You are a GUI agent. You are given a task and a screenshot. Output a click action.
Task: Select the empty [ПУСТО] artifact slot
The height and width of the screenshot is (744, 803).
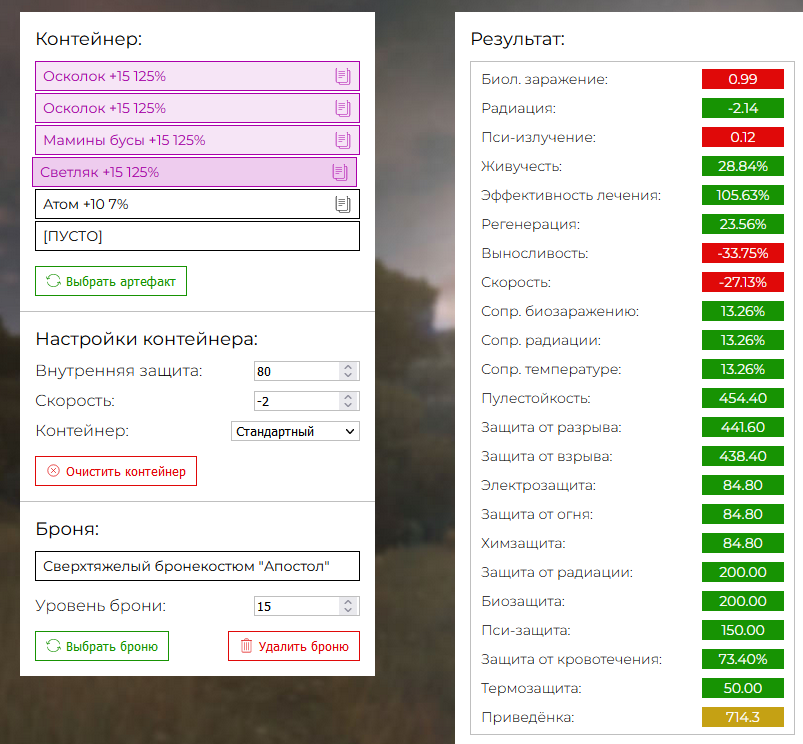click(197, 236)
